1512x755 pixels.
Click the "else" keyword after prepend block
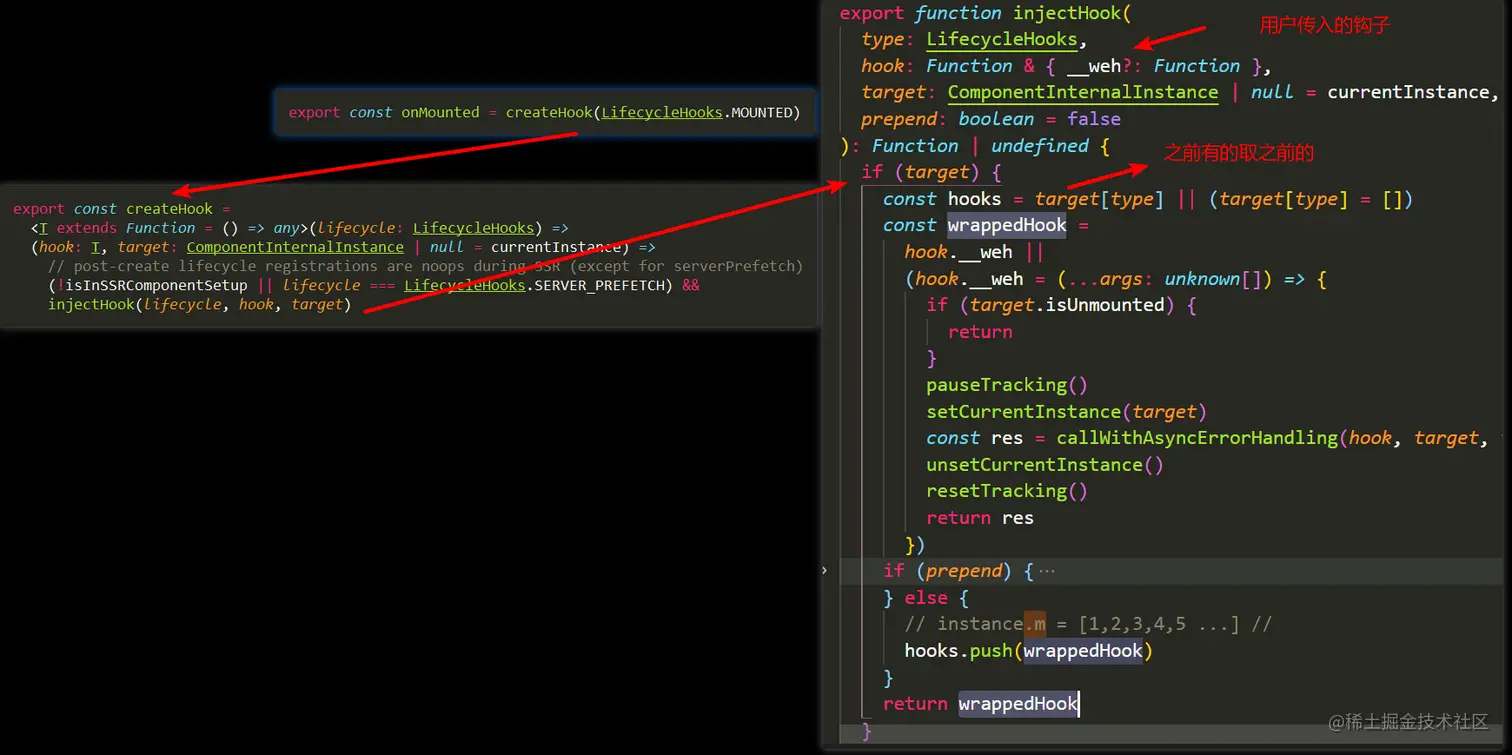coord(926,598)
